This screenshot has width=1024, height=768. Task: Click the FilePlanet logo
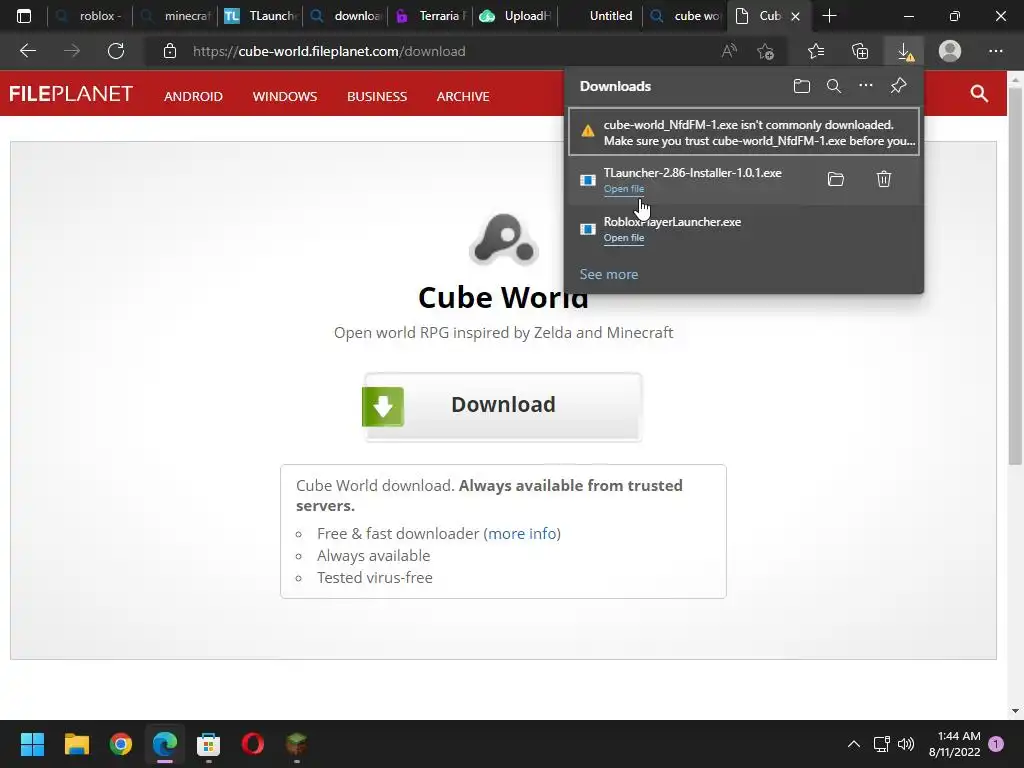pyautogui.click(x=71, y=94)
